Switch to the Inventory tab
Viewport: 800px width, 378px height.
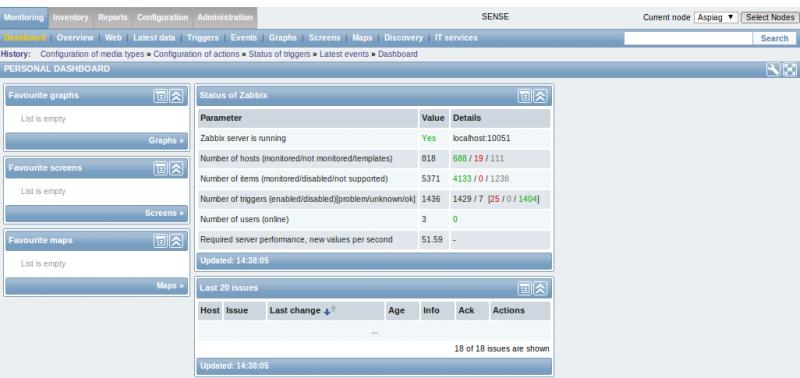[70, 17]
